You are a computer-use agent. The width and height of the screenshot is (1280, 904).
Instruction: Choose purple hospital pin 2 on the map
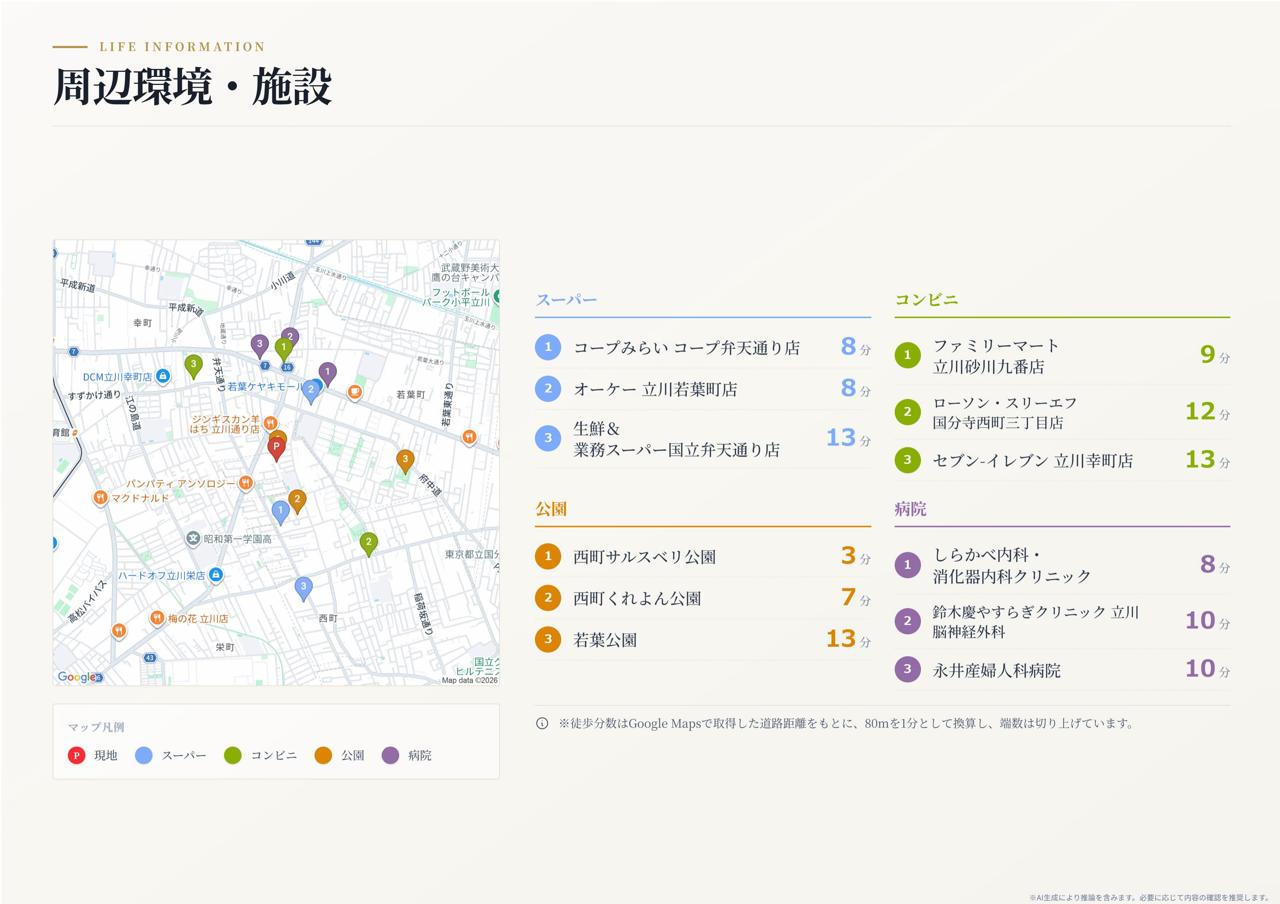point(291,336)
